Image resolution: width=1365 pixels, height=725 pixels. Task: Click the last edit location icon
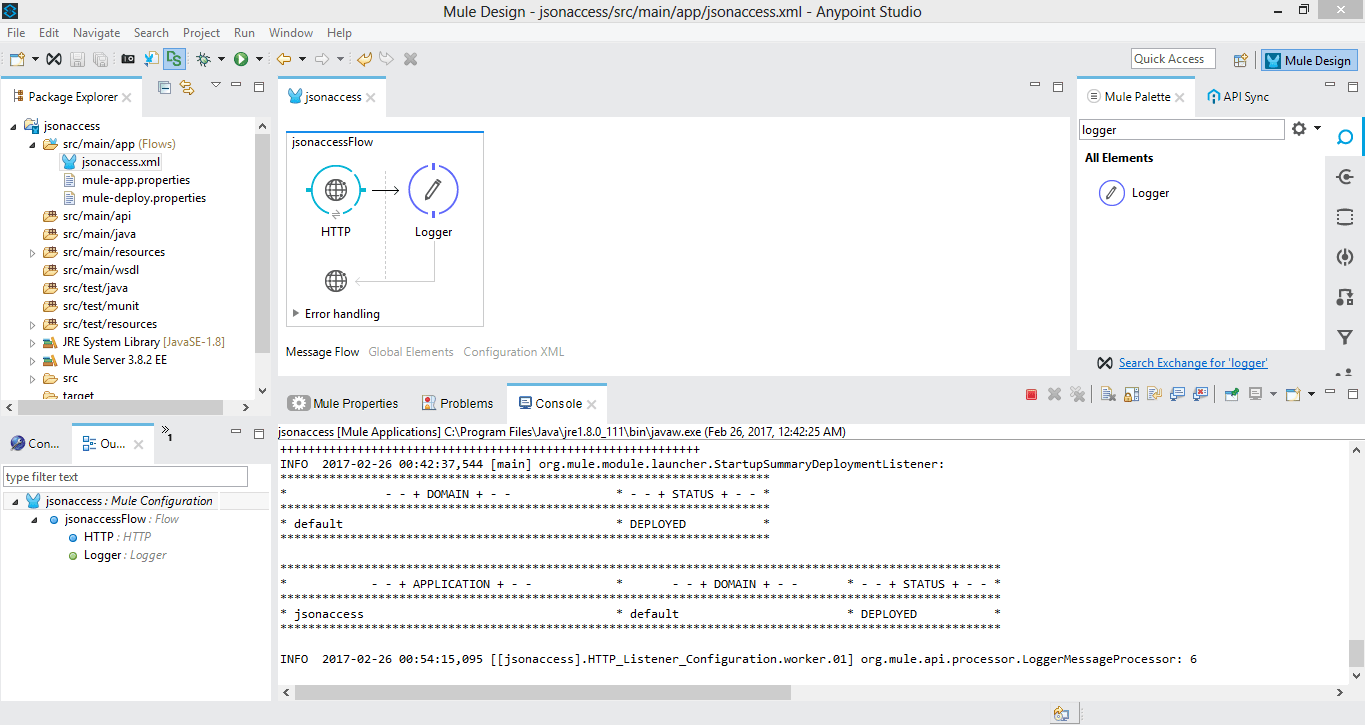(364, 59)
